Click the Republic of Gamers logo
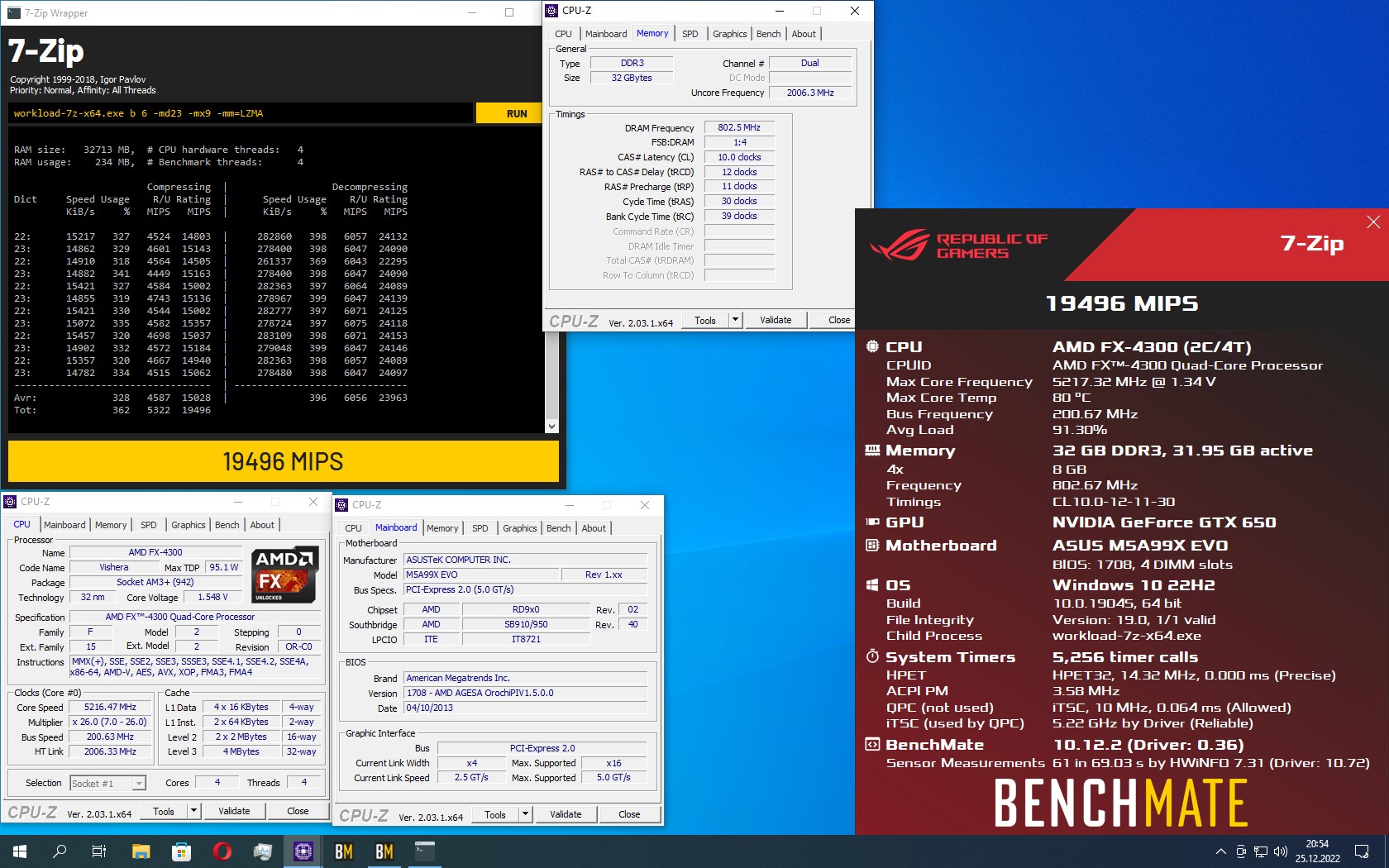1389x868 pixels. 959,246
